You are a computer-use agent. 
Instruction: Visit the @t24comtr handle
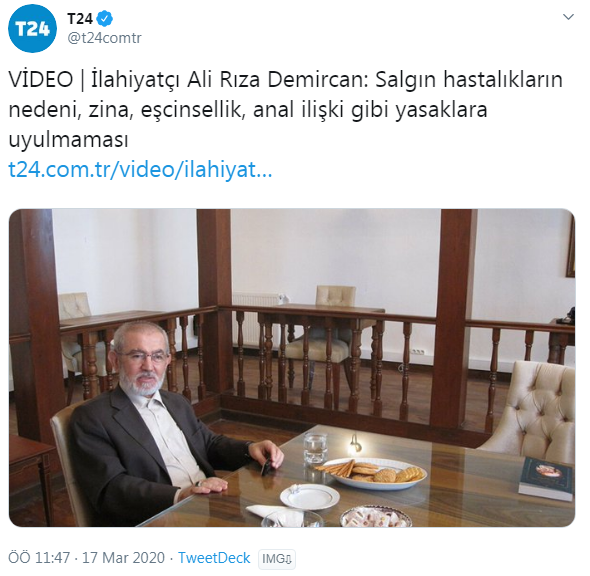coord(104,38)
